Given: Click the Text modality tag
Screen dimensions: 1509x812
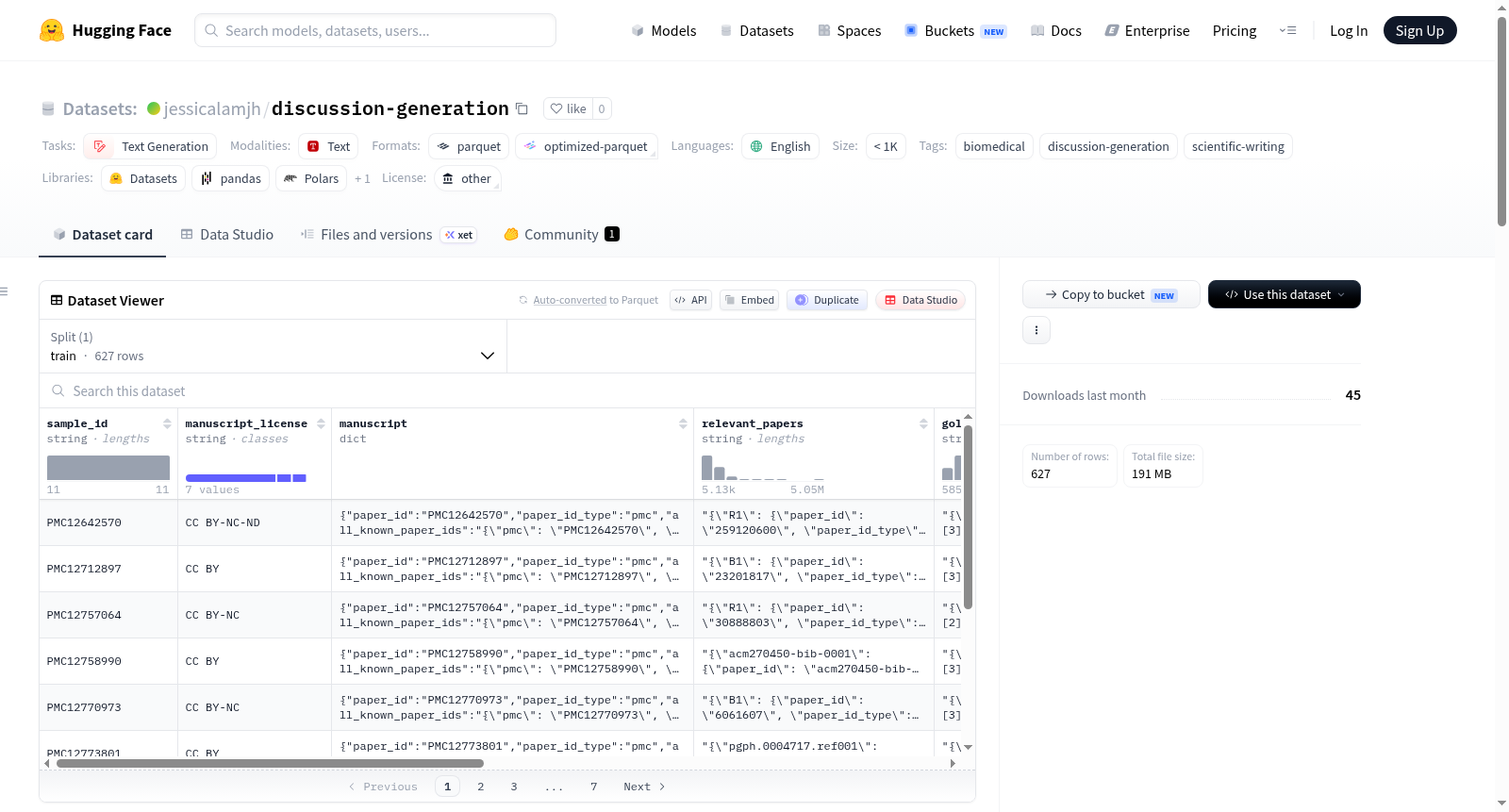Looking at the screenshot, I should 328,146.
